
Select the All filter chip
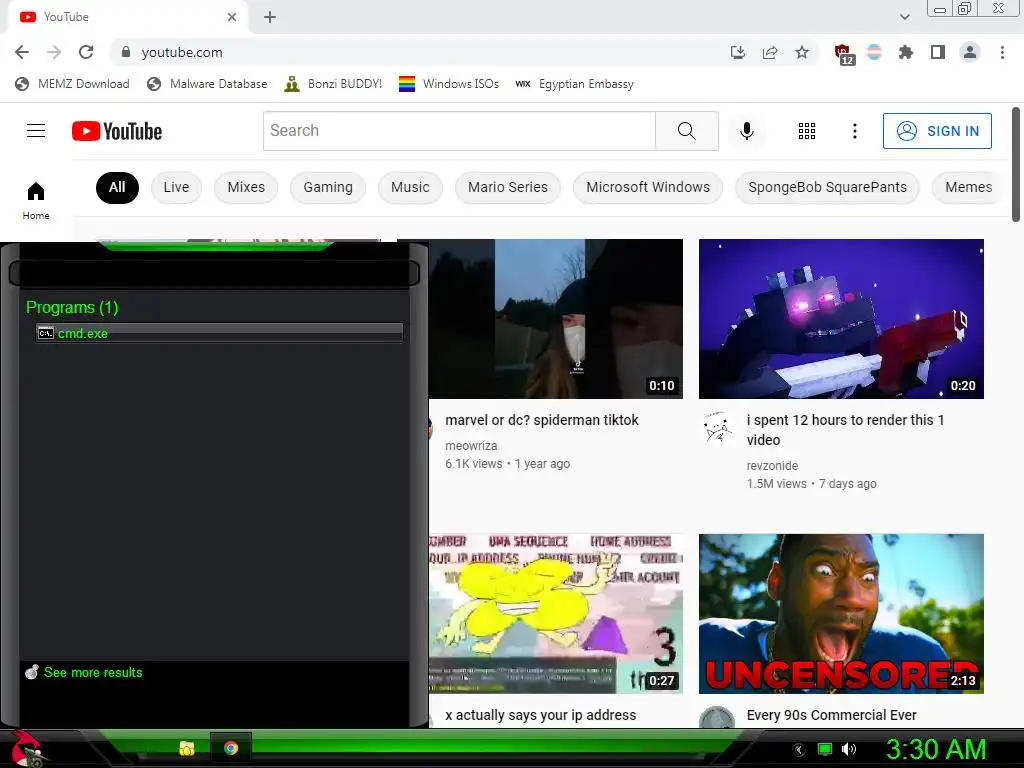point(117,187)
